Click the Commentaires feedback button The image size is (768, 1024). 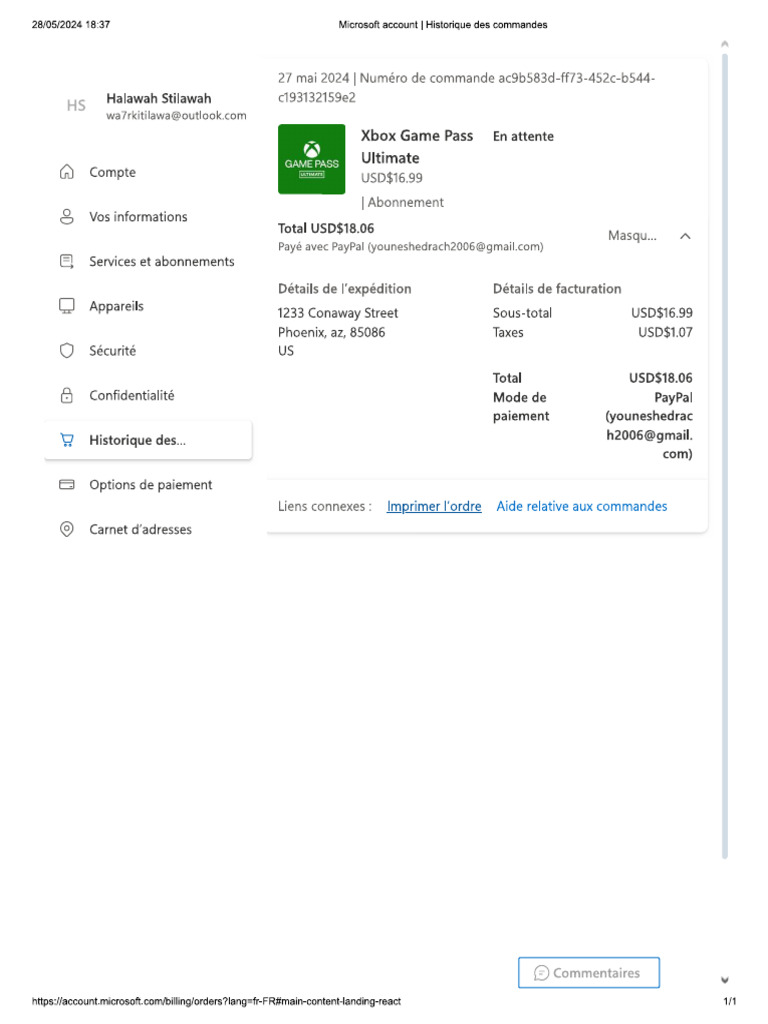588,972
